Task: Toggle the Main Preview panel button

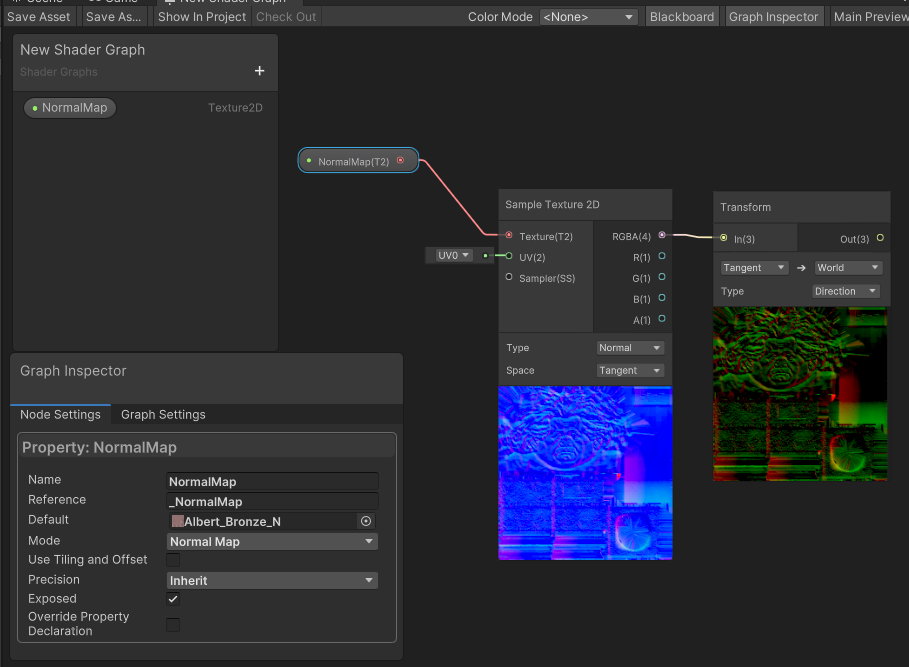Action: coord(870,17)
